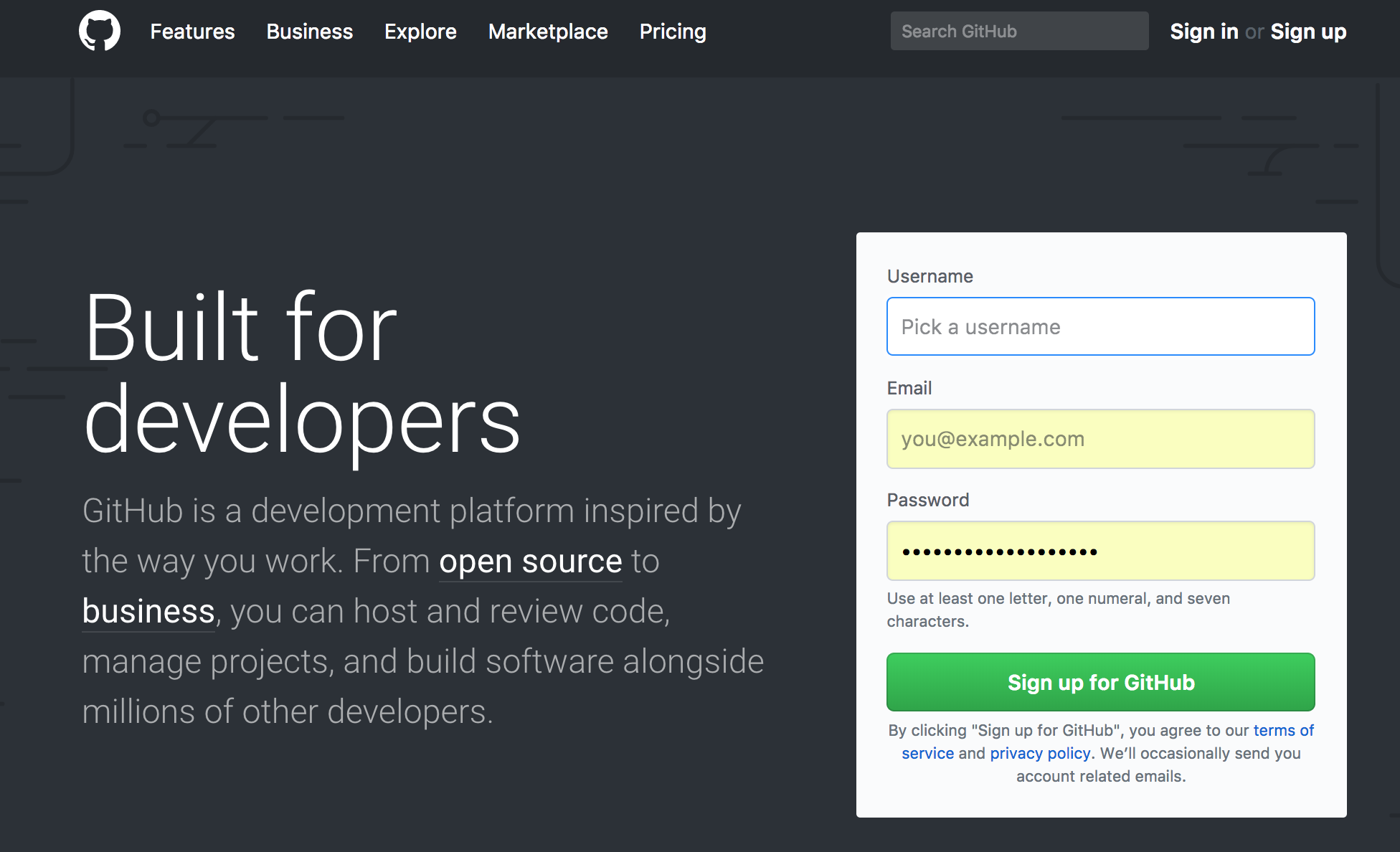Follow the business link in description

pyautogui.click(x=148, y=611)
